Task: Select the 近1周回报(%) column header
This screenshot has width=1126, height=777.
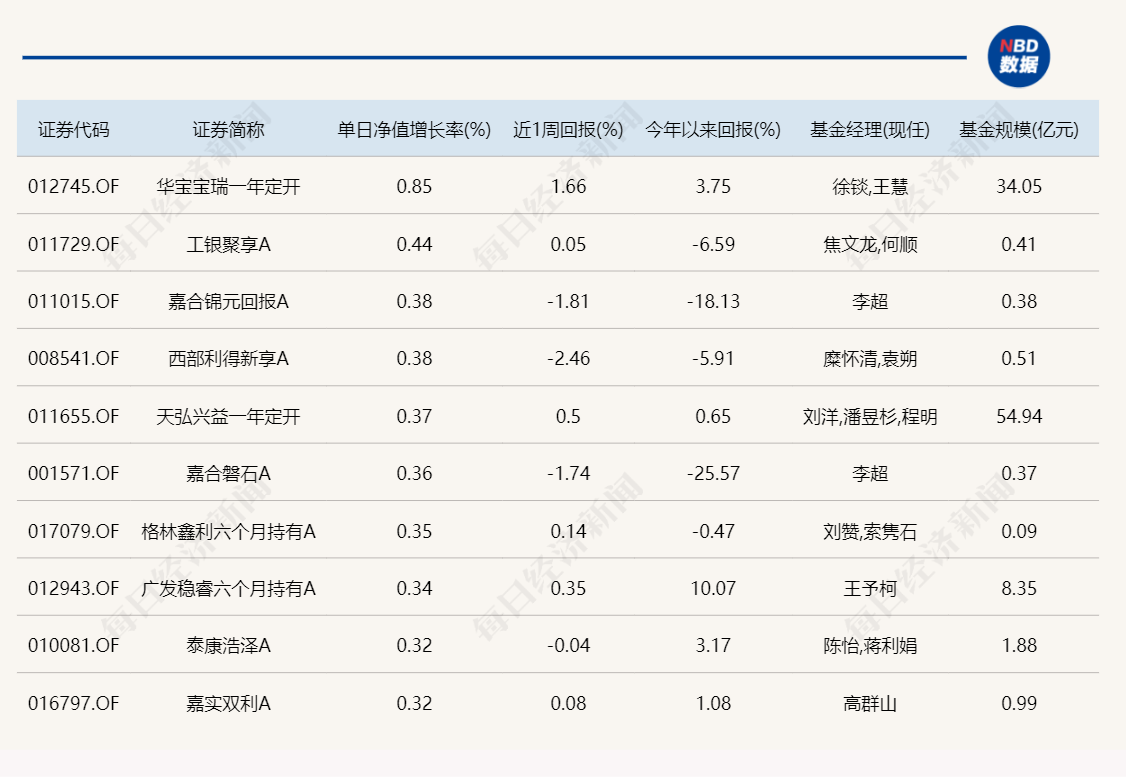Action: pyautogui.click(x=568, y=130)
